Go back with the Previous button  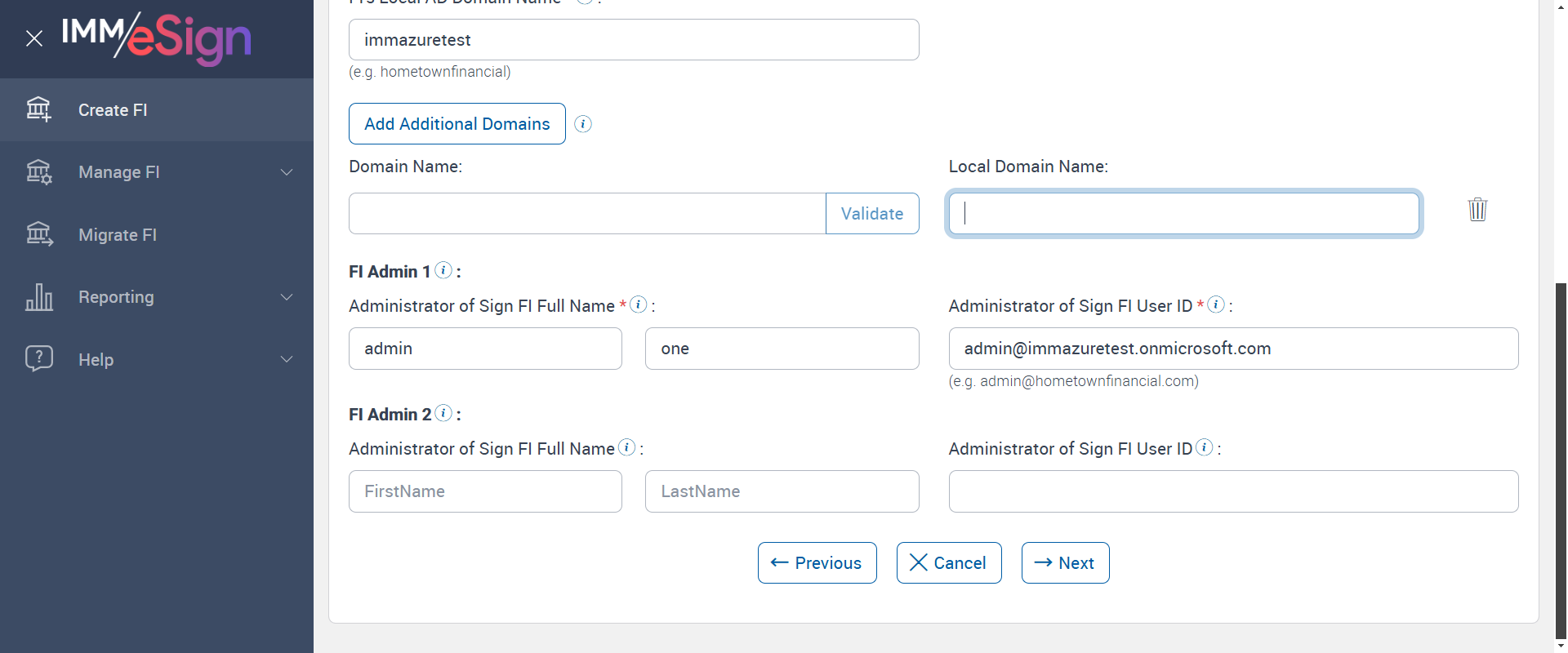pyautogui.click(x=817, y=563)
